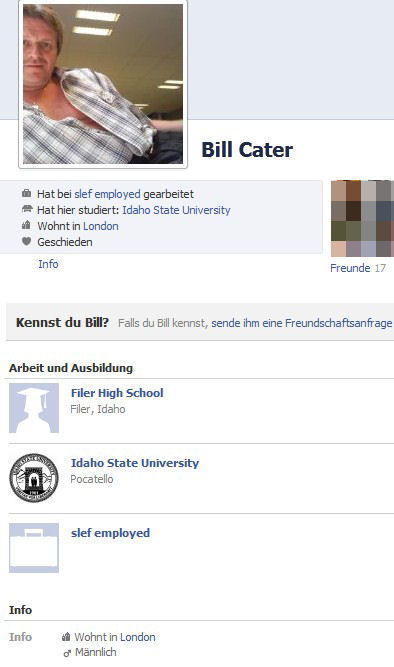This screenshot has width=394, height=667.
Task: Click the London link in the summary box
Action: (101, 226)
